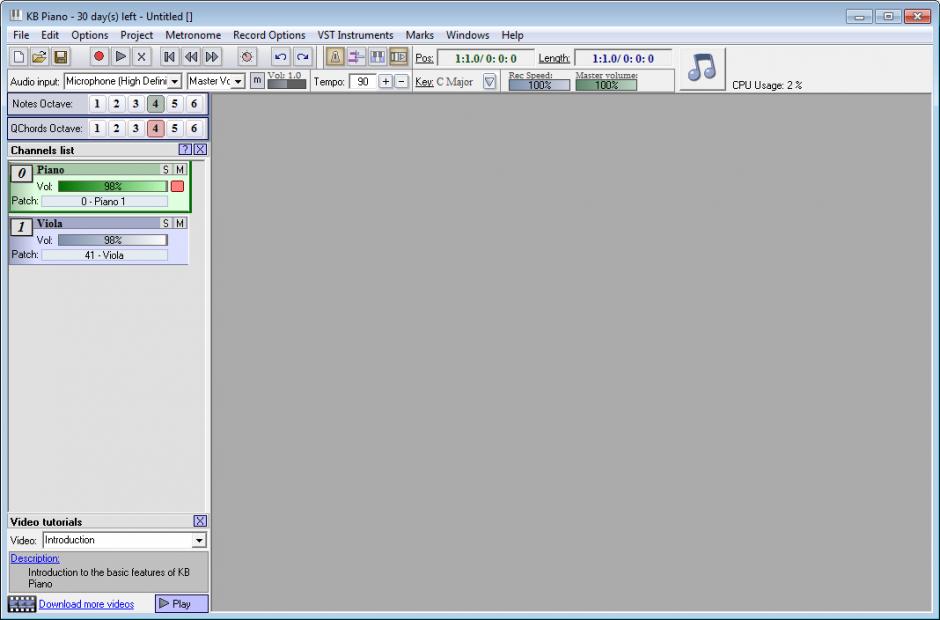Play the song using the toolbar play arrow
940x620 pixels.
click(x=120, y=57)
